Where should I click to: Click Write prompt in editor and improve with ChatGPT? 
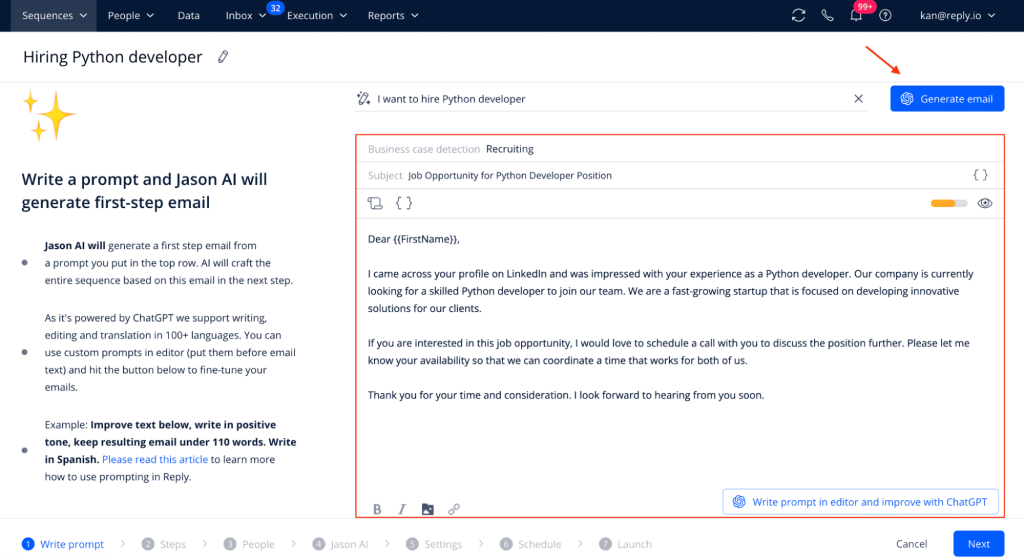860,502
